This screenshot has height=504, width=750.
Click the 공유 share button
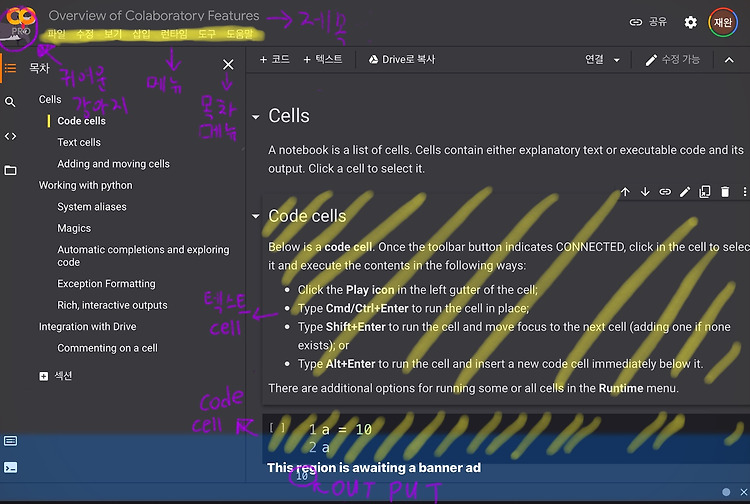pyautogui.click(x=648, y=22)
